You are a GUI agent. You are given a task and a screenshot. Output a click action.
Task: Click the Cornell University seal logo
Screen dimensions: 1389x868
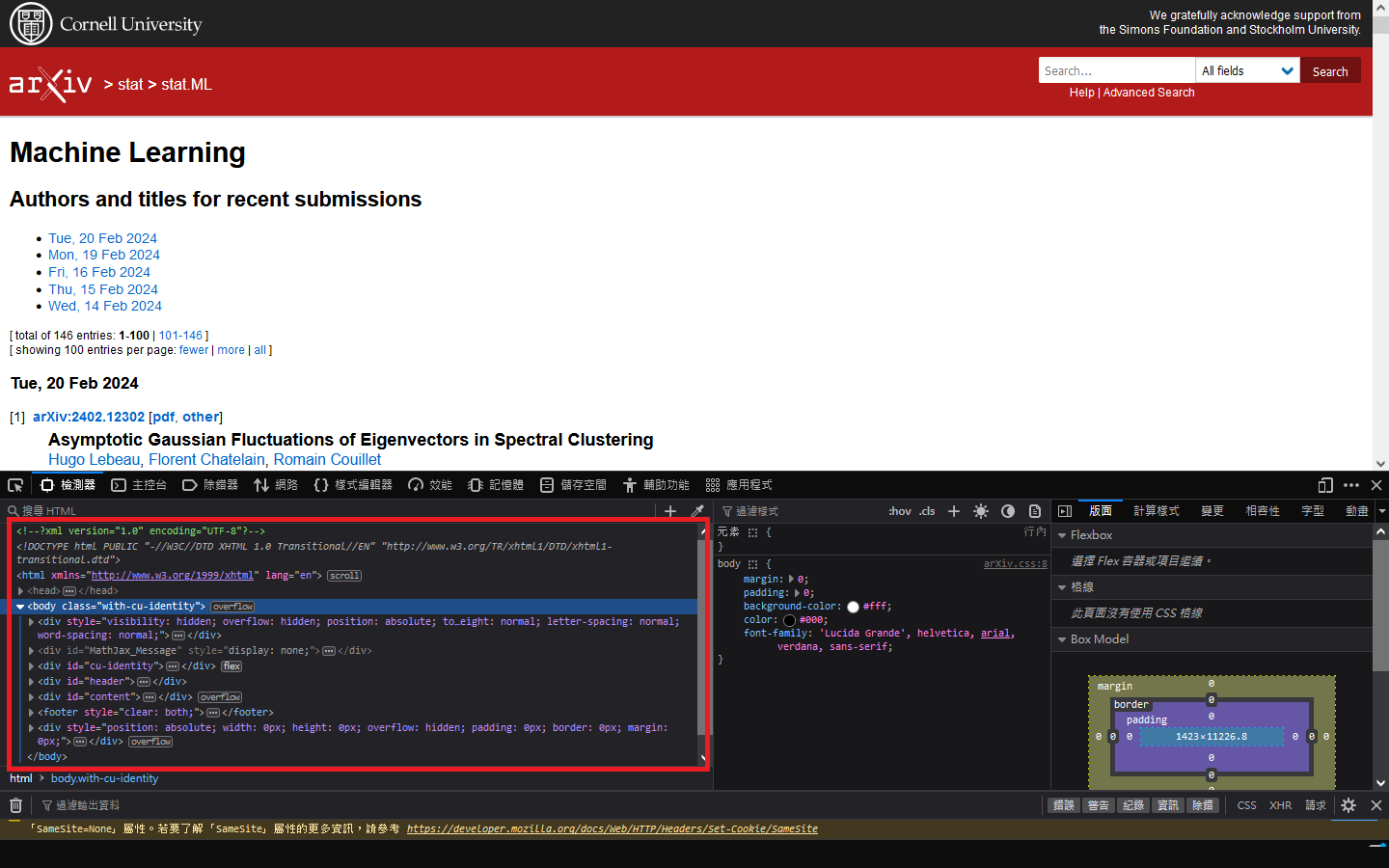tap(31, 24)
